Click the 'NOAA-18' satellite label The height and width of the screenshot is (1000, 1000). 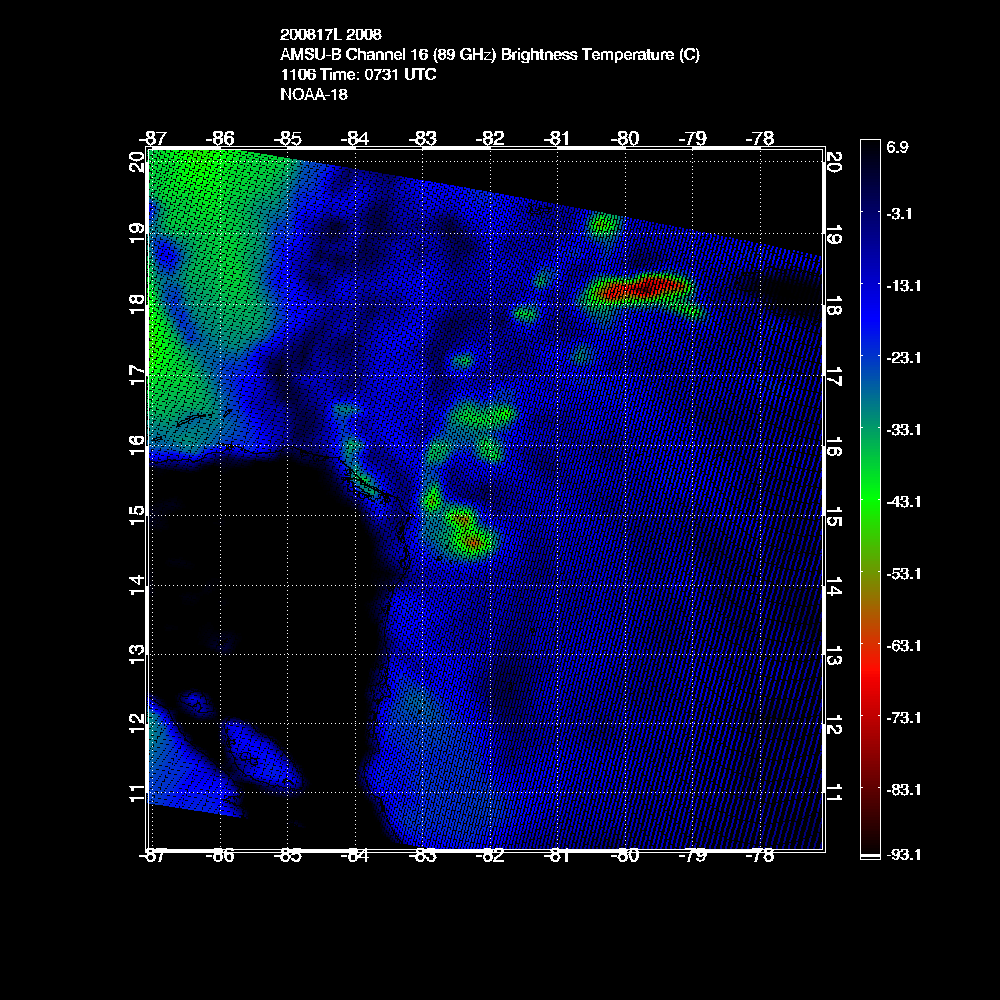(x=314, y=94)
